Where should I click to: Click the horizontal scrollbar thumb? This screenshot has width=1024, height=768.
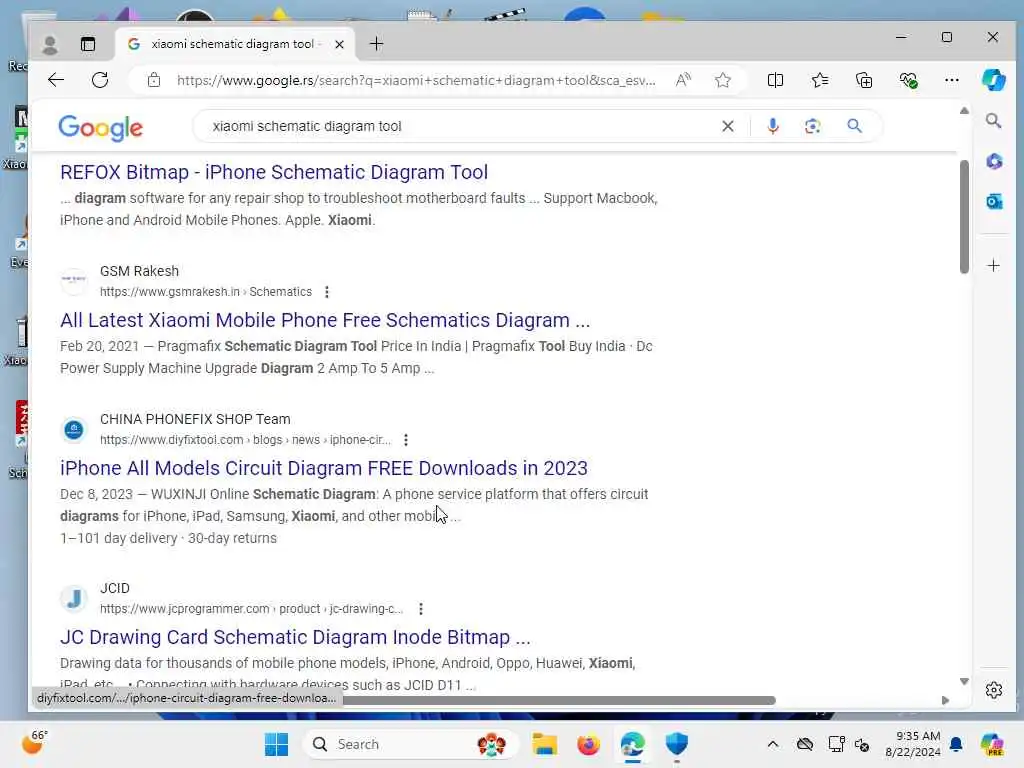tap(558, 701)
